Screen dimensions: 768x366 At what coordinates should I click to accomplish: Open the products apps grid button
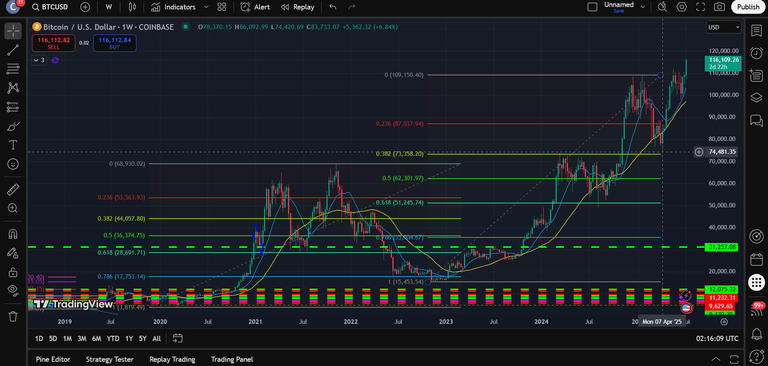point(756,282)
